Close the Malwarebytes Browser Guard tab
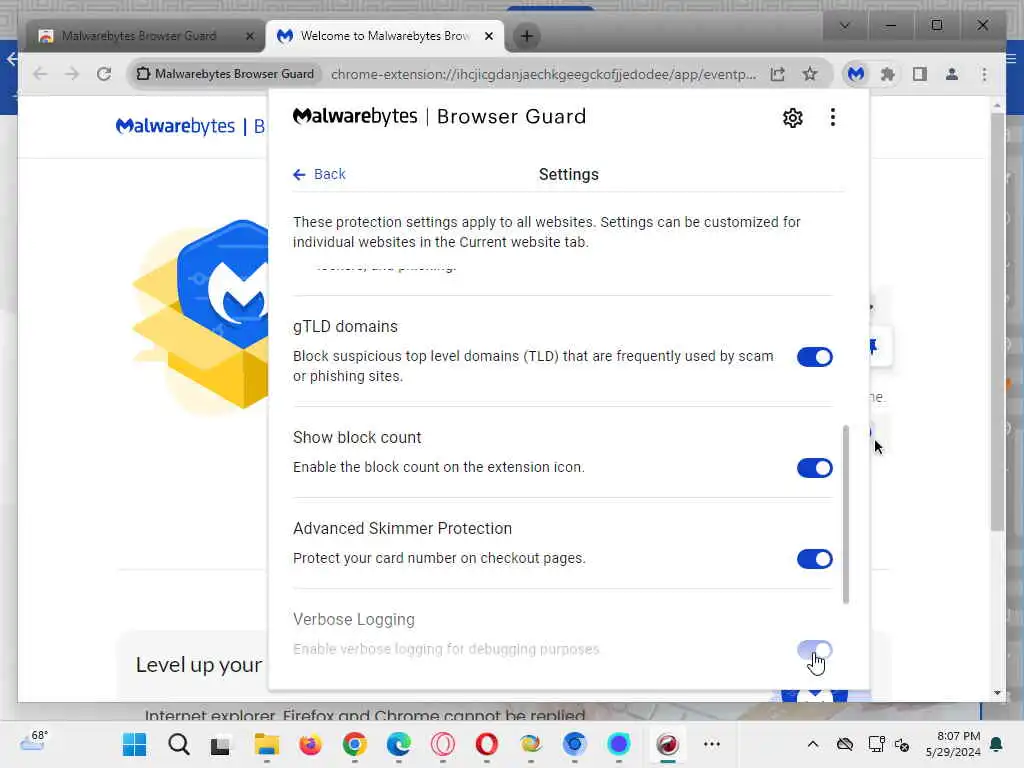Image resolution: width=1024 pixels, height=768 pixels. coord(249,36)
